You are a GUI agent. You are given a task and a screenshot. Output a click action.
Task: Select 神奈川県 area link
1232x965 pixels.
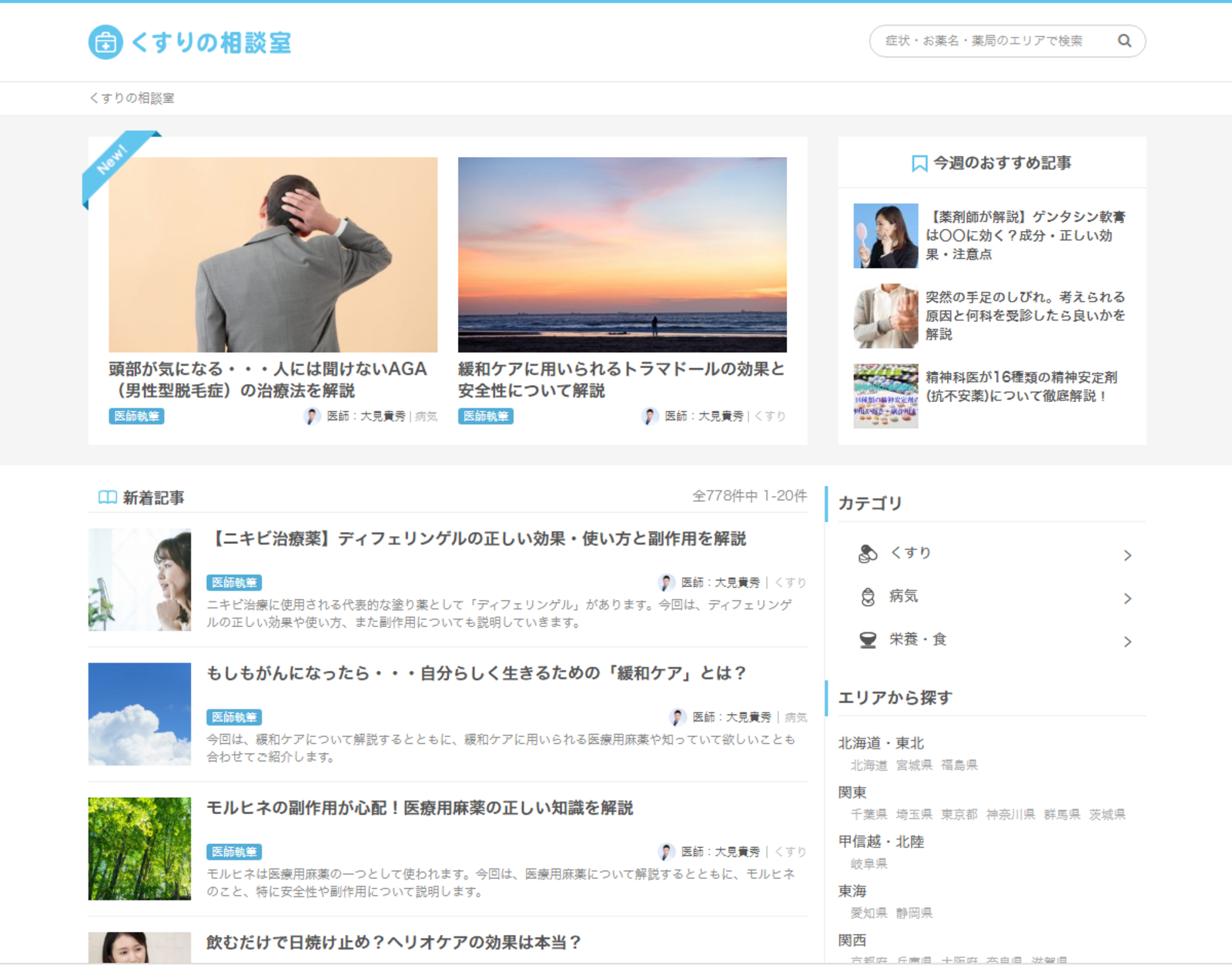pos(1011,814)
